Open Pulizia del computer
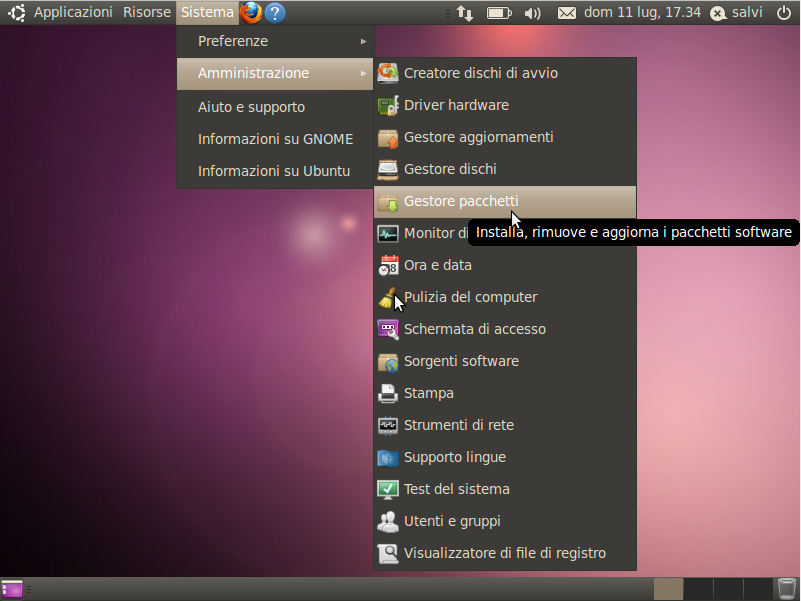The image size is (801, 601). click(505, 297)
